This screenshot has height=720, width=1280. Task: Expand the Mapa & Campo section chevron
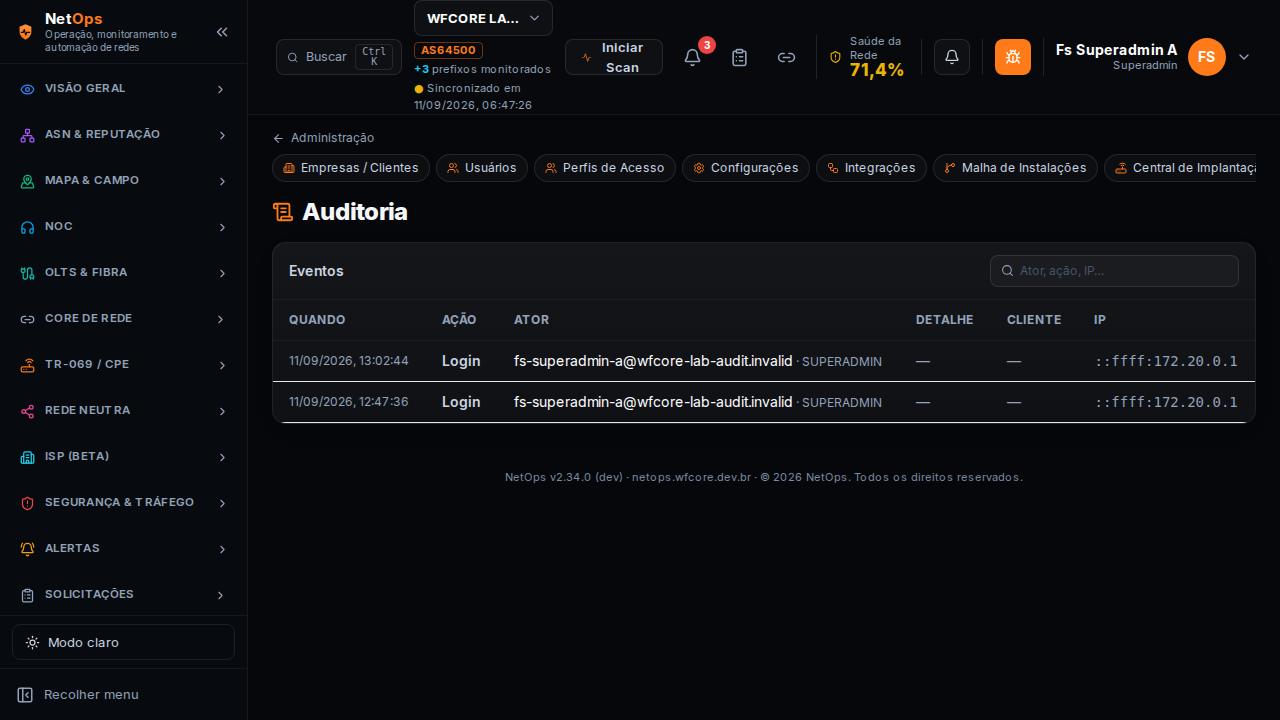pyautogui.click(x=222, y=181)
